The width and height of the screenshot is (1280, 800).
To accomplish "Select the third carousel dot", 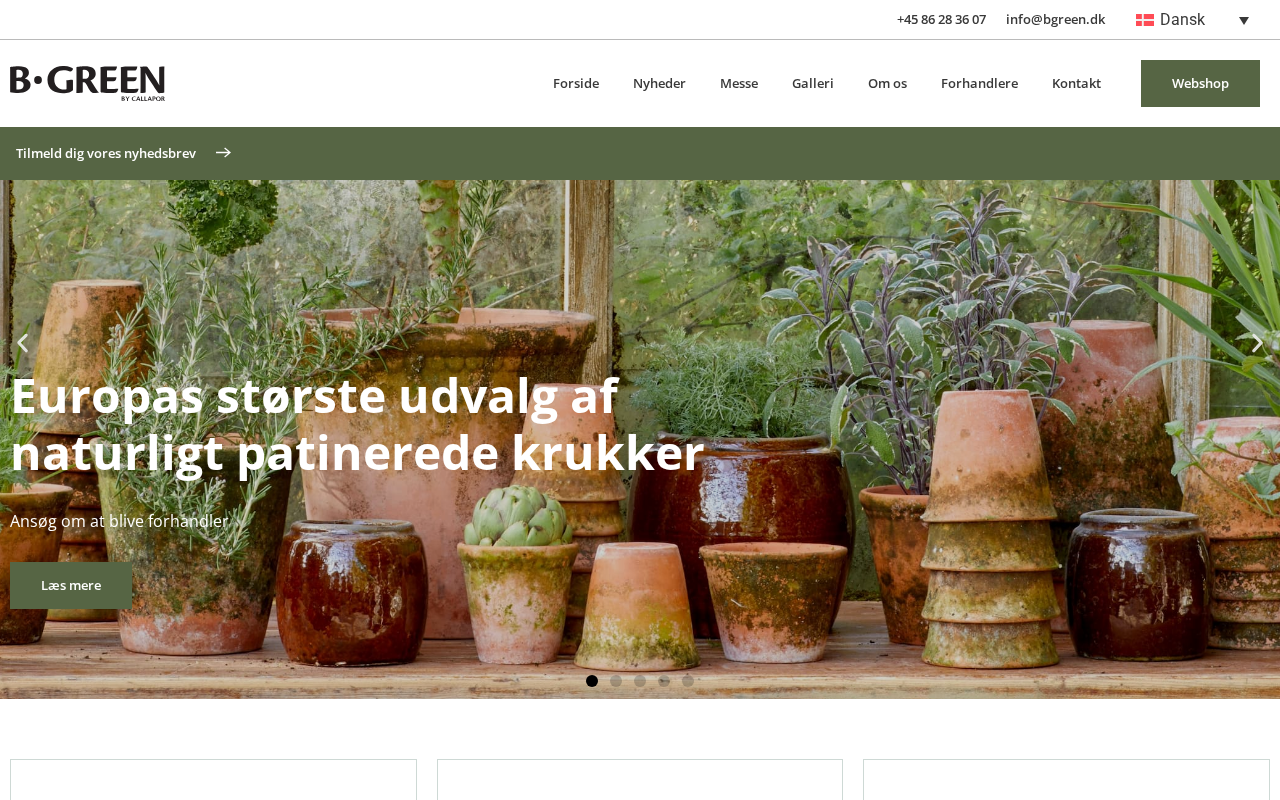I will pos(640,681).
